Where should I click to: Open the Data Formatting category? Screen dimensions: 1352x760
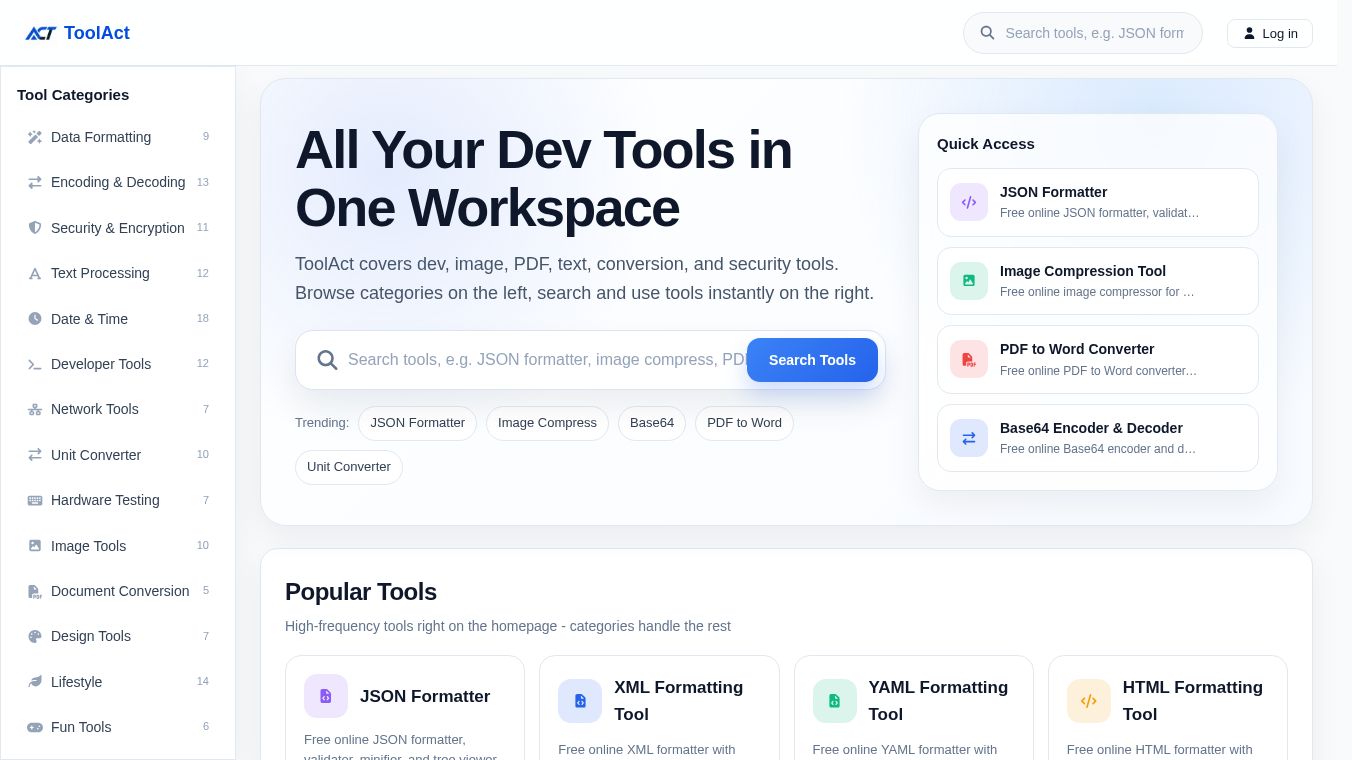(118, 137)
